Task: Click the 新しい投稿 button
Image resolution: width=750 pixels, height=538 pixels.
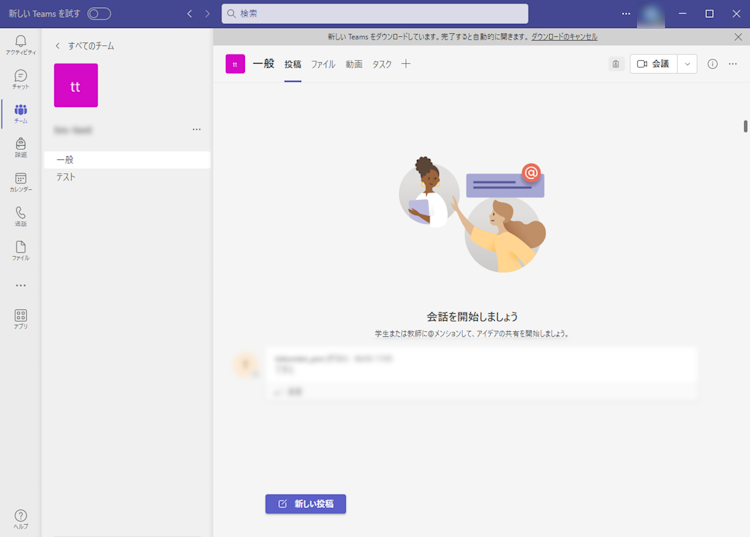Action: (305, 503)
